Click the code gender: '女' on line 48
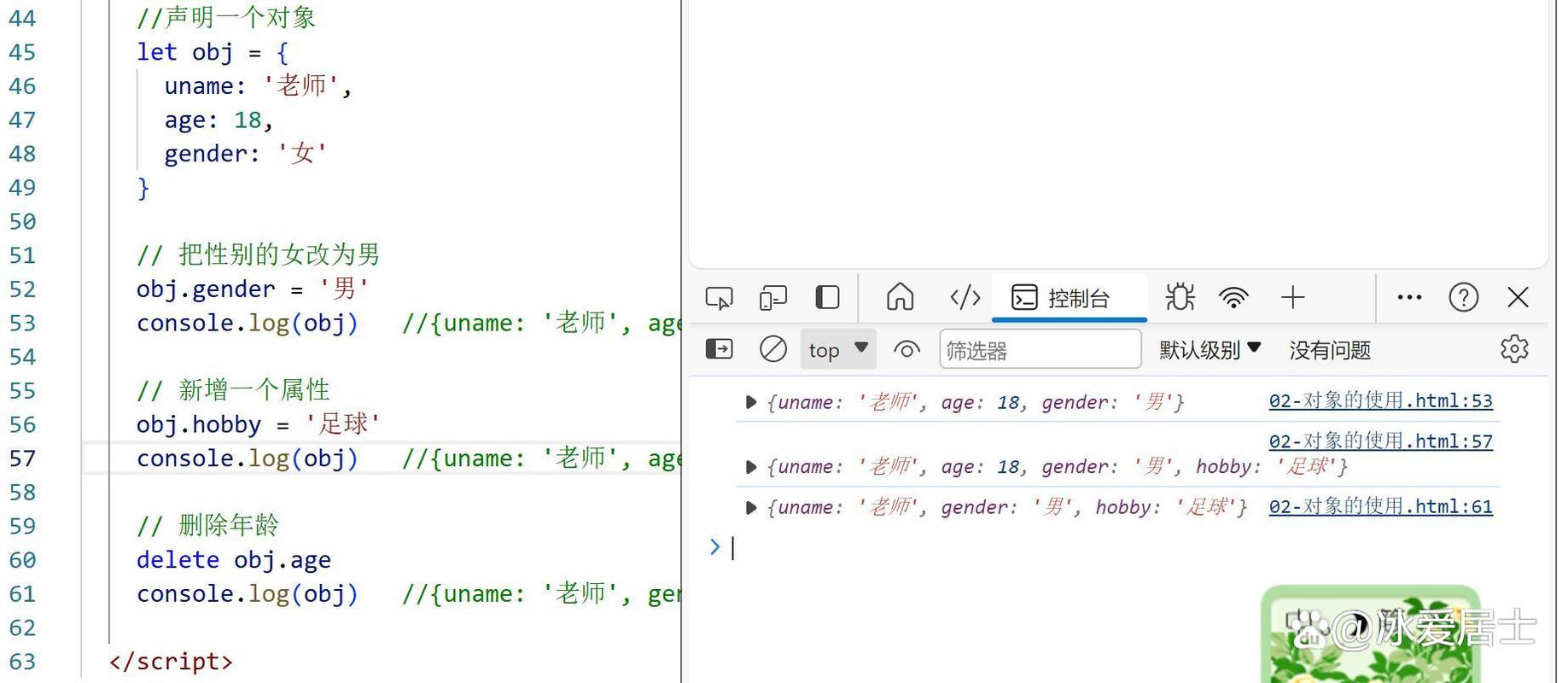The width and height of the screenshot is (1568, 683). point(246,154)
